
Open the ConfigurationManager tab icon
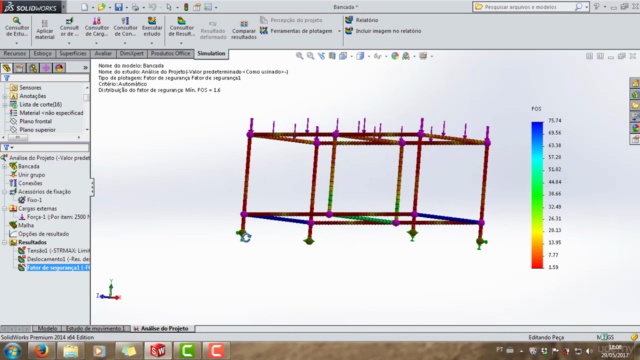coord(33,68)
